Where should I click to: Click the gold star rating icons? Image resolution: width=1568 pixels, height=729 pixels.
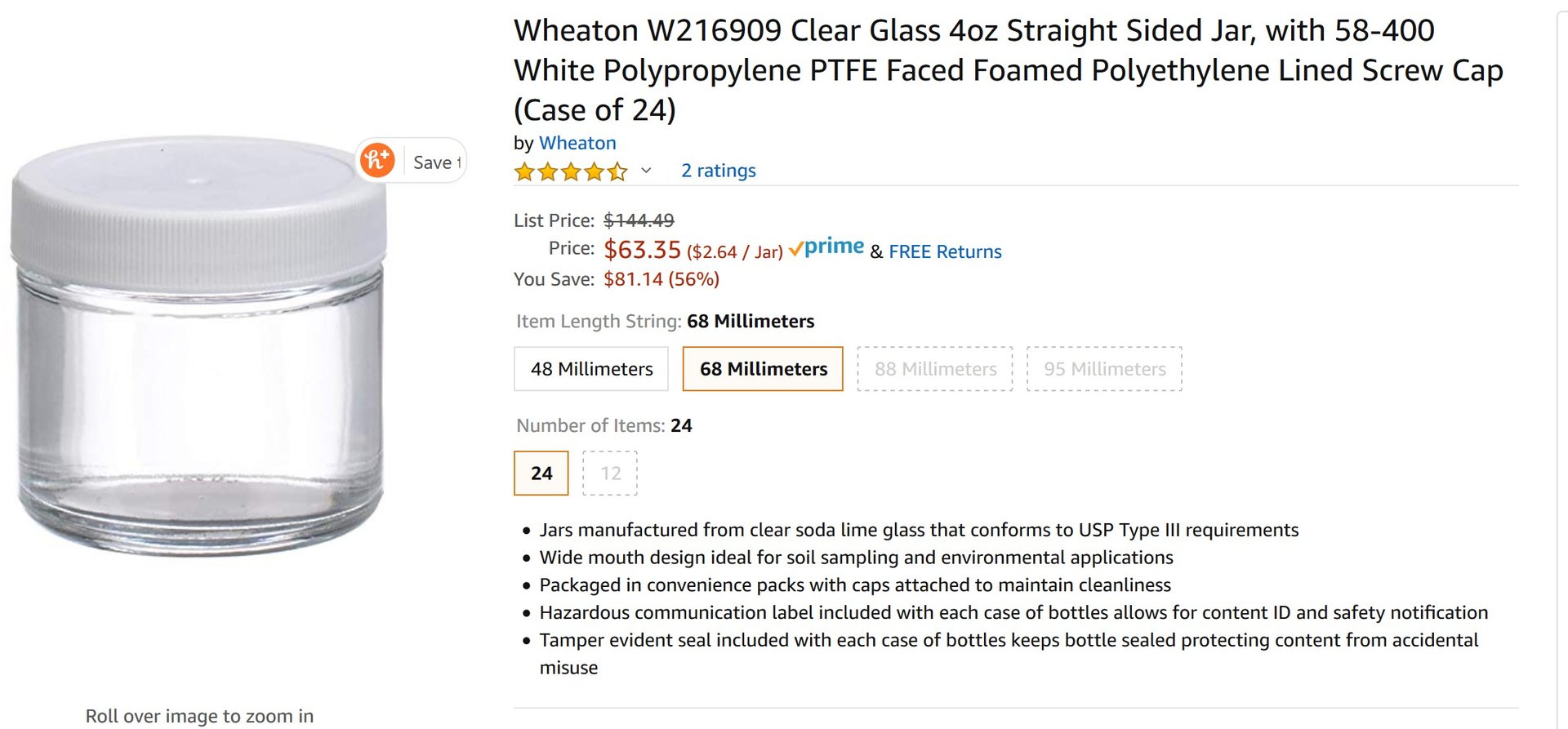point(570,171)
